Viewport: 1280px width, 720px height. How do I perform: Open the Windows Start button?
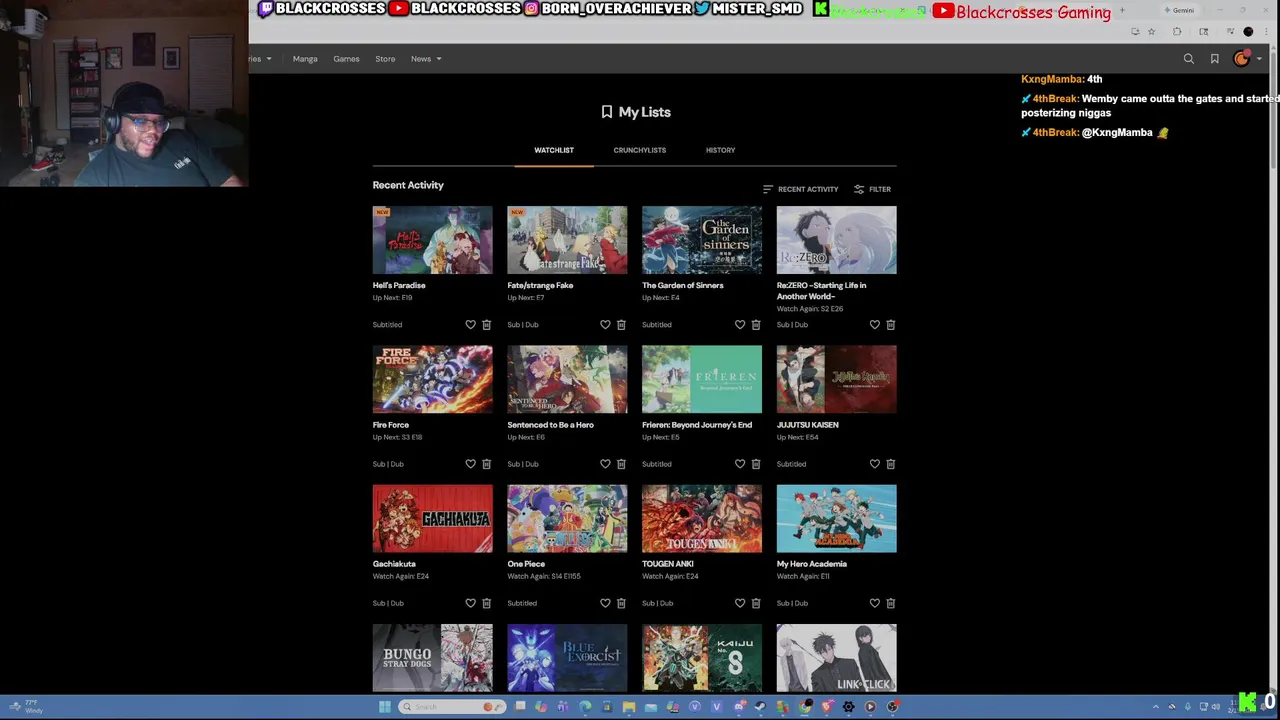click(x=385, y=707)
